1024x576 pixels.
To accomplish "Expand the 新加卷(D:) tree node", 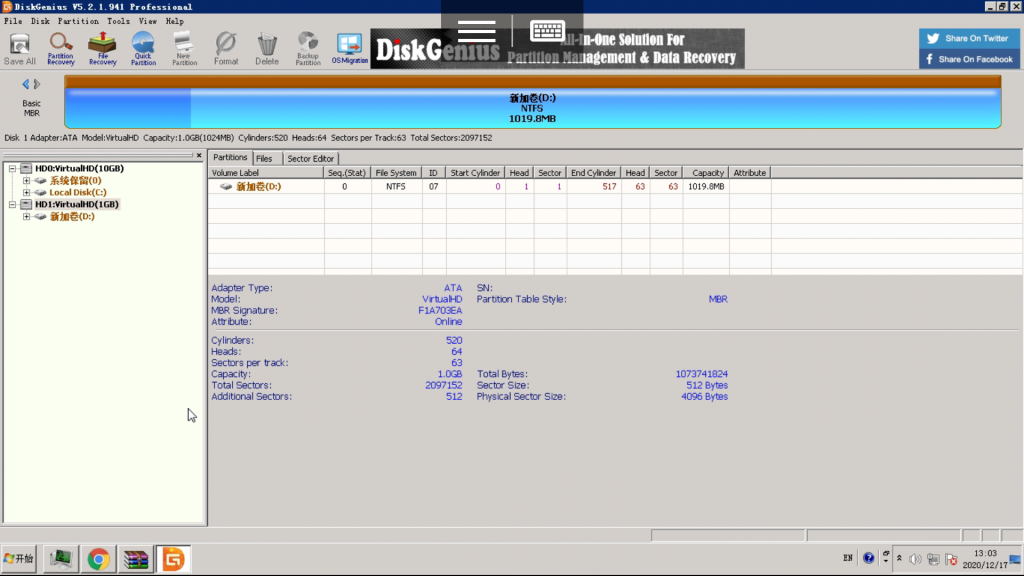I will [26, 217].
